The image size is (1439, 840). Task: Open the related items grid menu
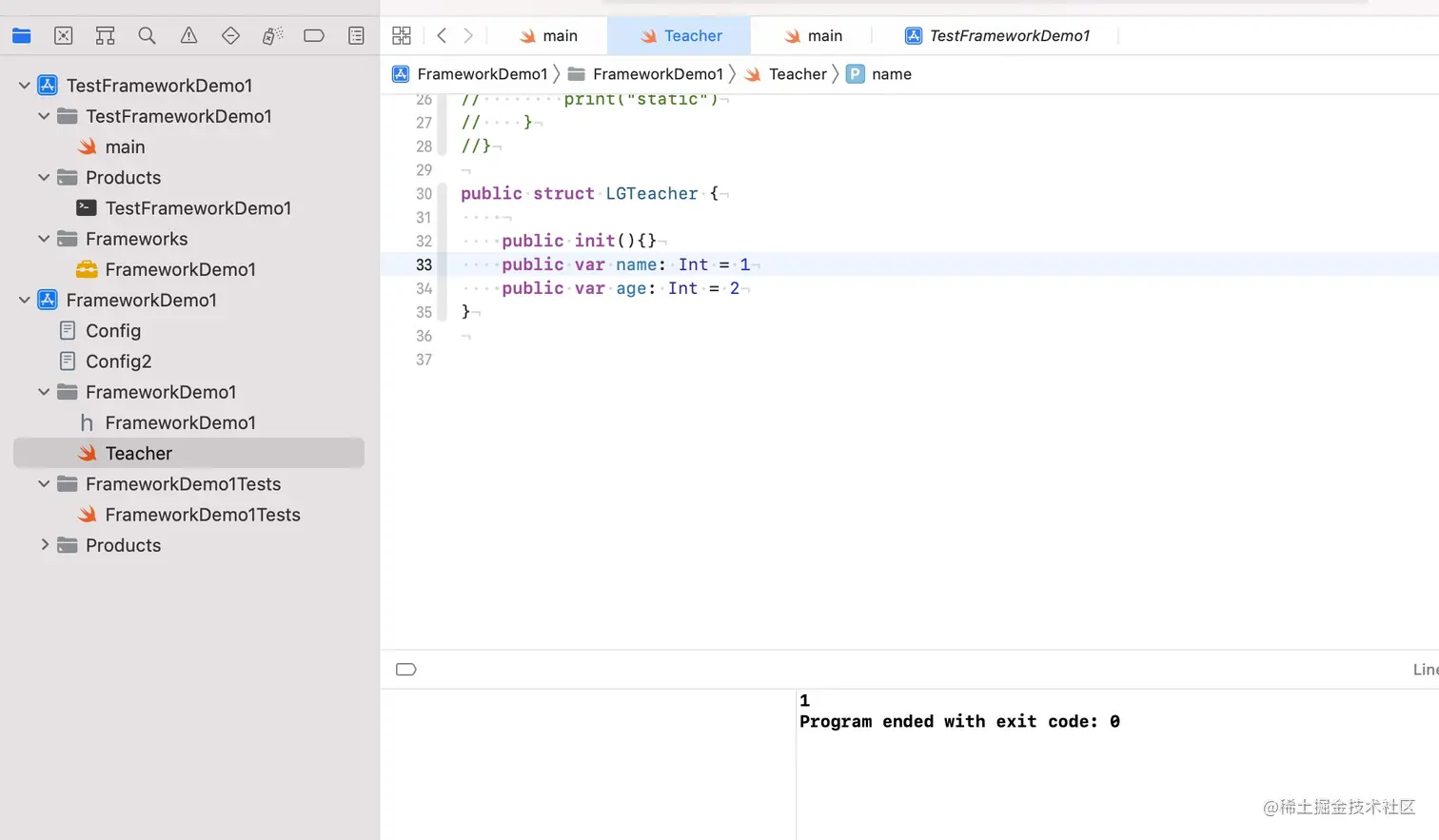402,36
